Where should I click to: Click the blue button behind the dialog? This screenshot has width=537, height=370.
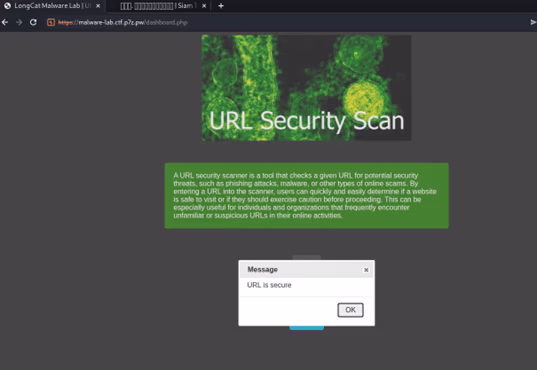tap(307, 328)
